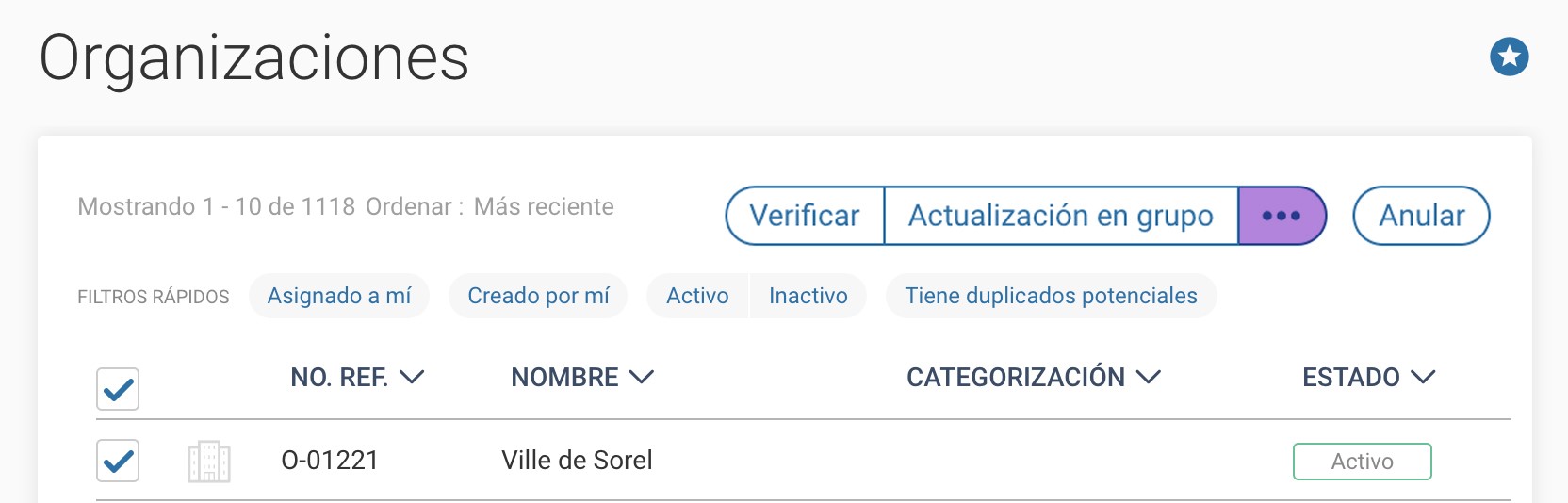Toggle the Activo quick filter

coord(697,296)
